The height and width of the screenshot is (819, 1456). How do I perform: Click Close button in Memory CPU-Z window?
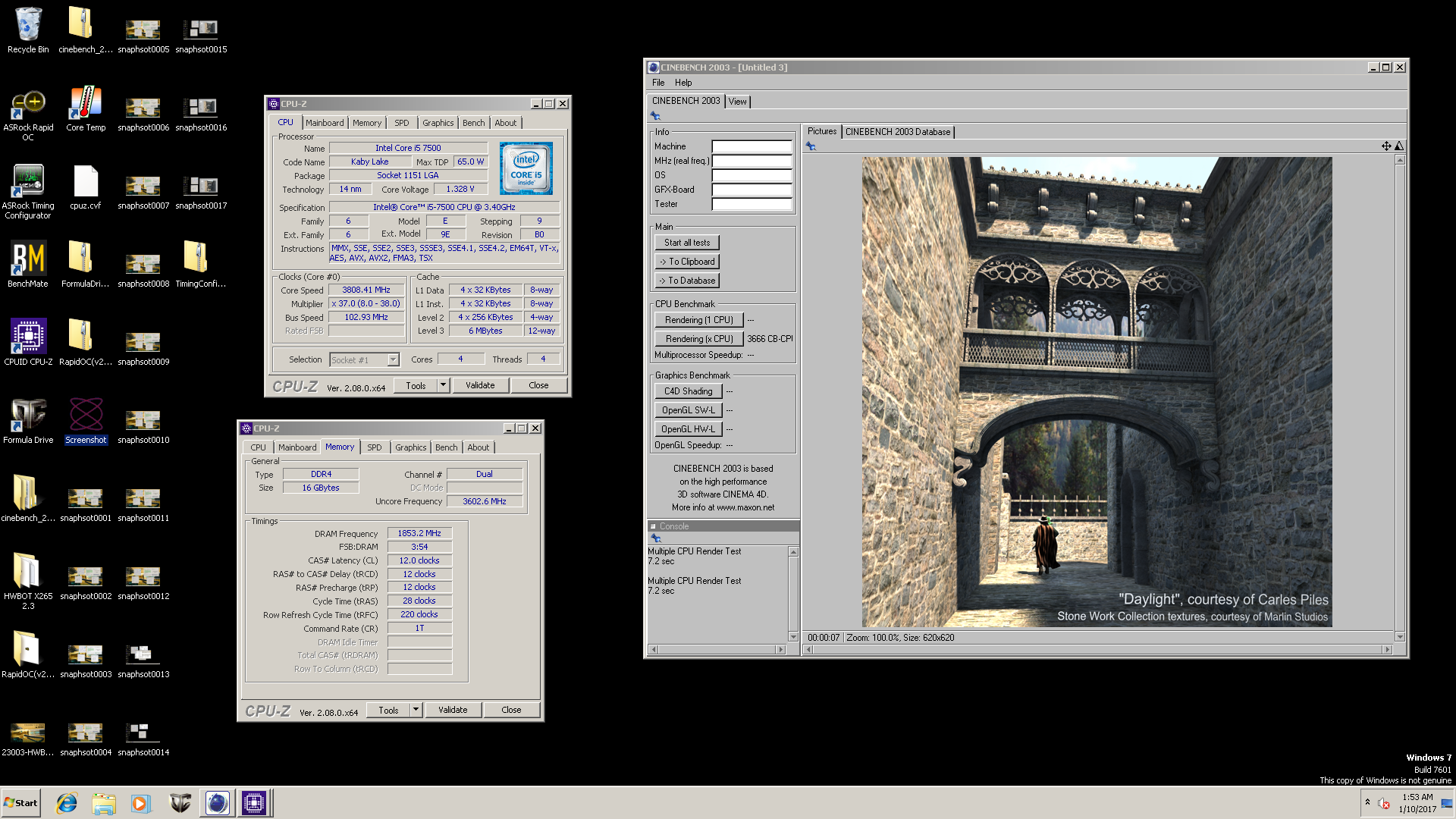[511, 710]
